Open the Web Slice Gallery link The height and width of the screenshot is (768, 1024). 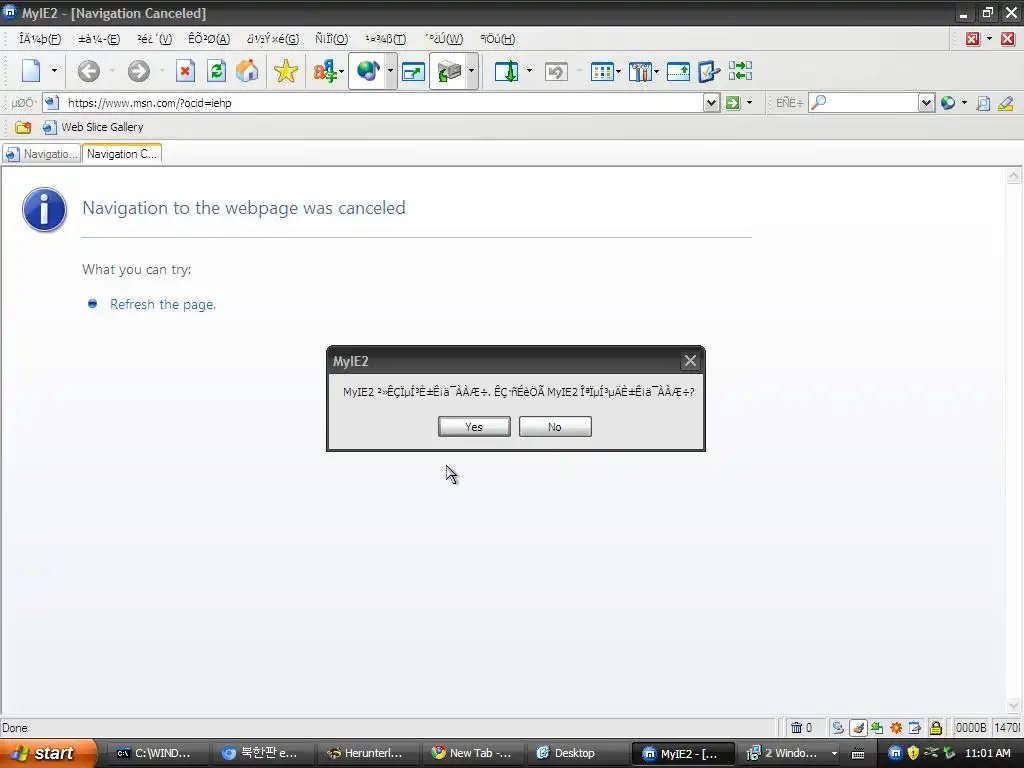[x=93, y=127]
